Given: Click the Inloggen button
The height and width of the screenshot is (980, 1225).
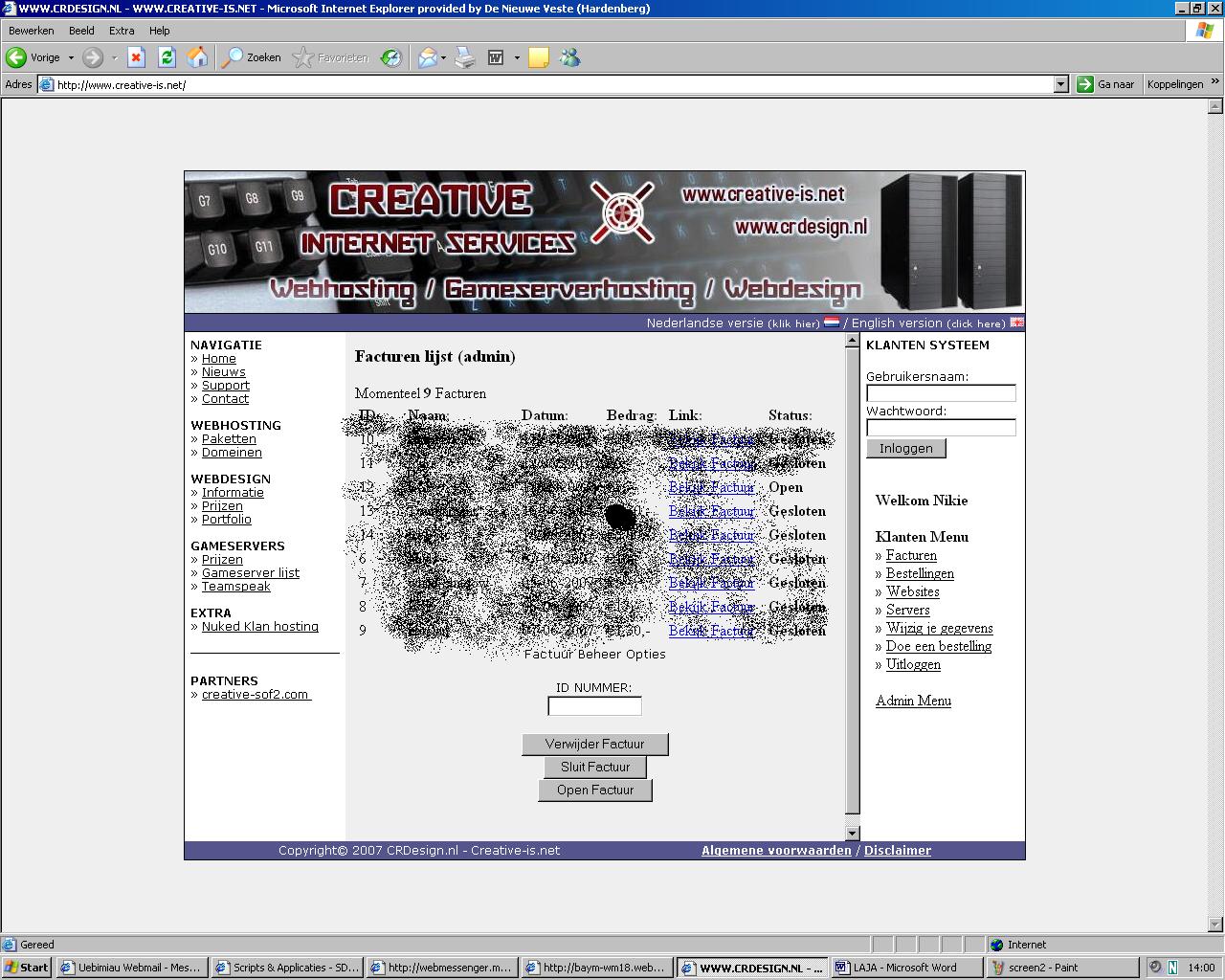Looking at the screenshot, I should 906,448.
